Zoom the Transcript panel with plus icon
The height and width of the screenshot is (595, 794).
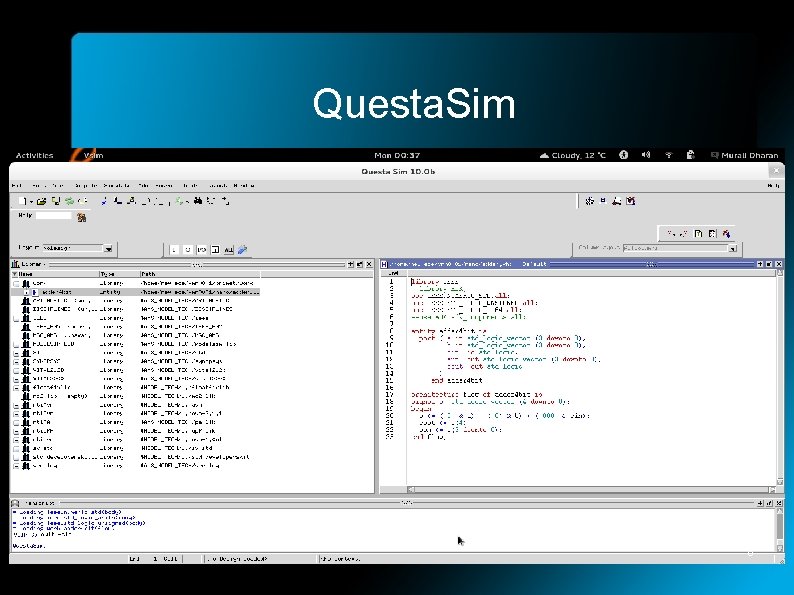point(760,503)
